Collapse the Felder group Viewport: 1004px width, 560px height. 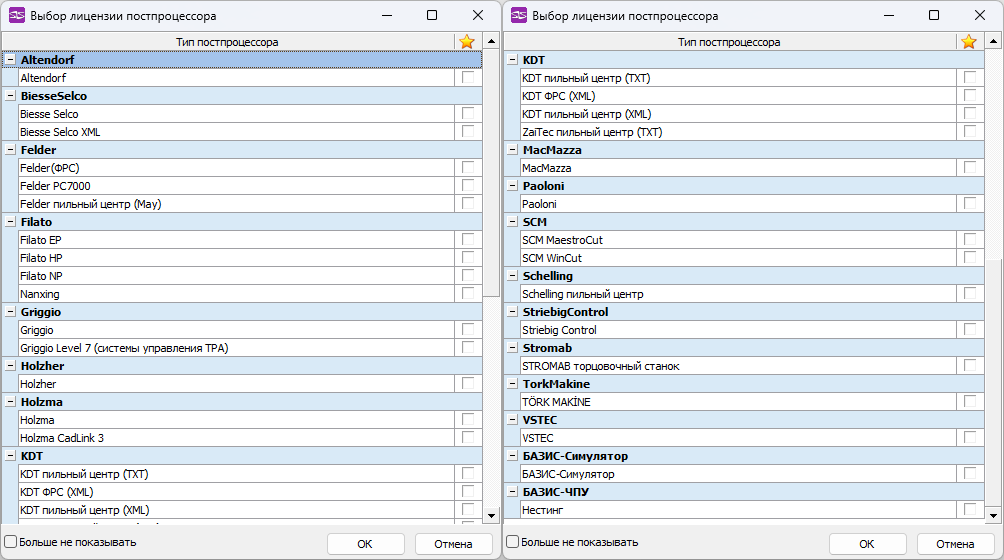10,150
